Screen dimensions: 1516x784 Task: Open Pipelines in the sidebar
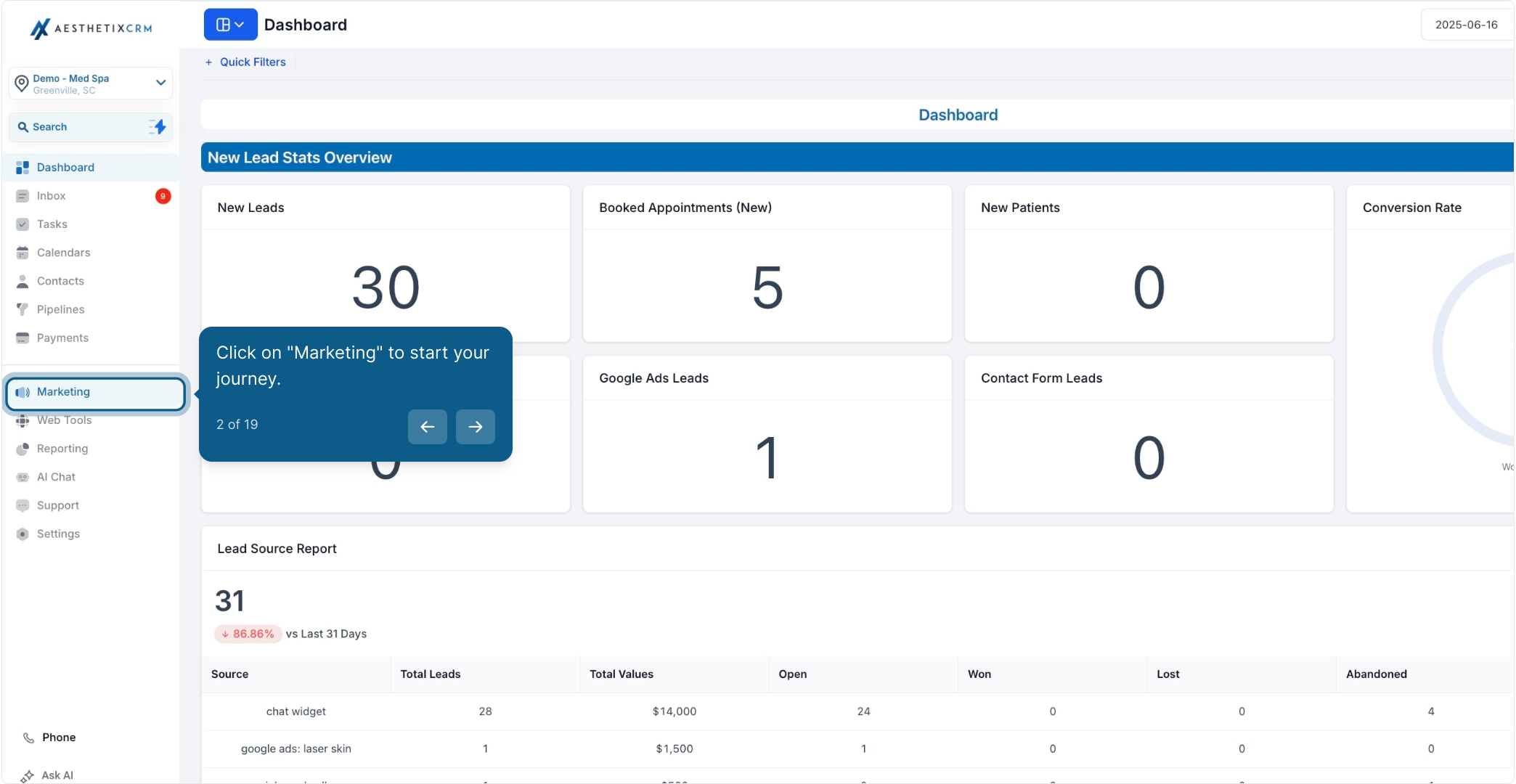click(91, 309)
